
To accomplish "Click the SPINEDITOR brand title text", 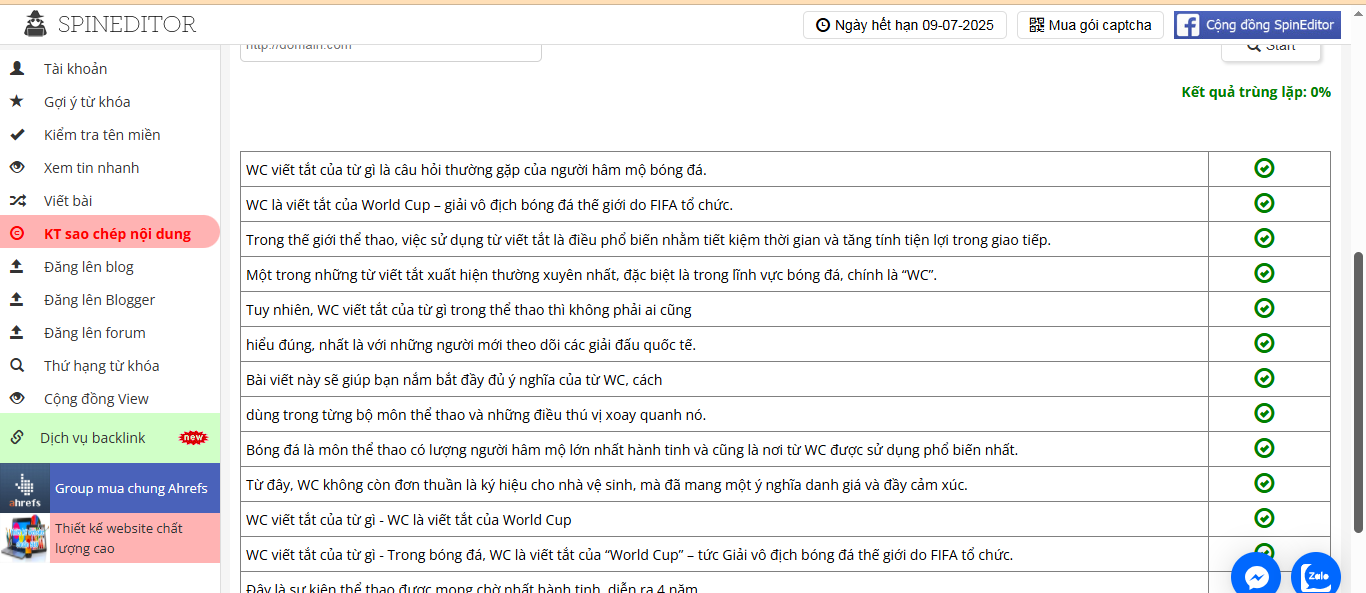I will [127, 24].
